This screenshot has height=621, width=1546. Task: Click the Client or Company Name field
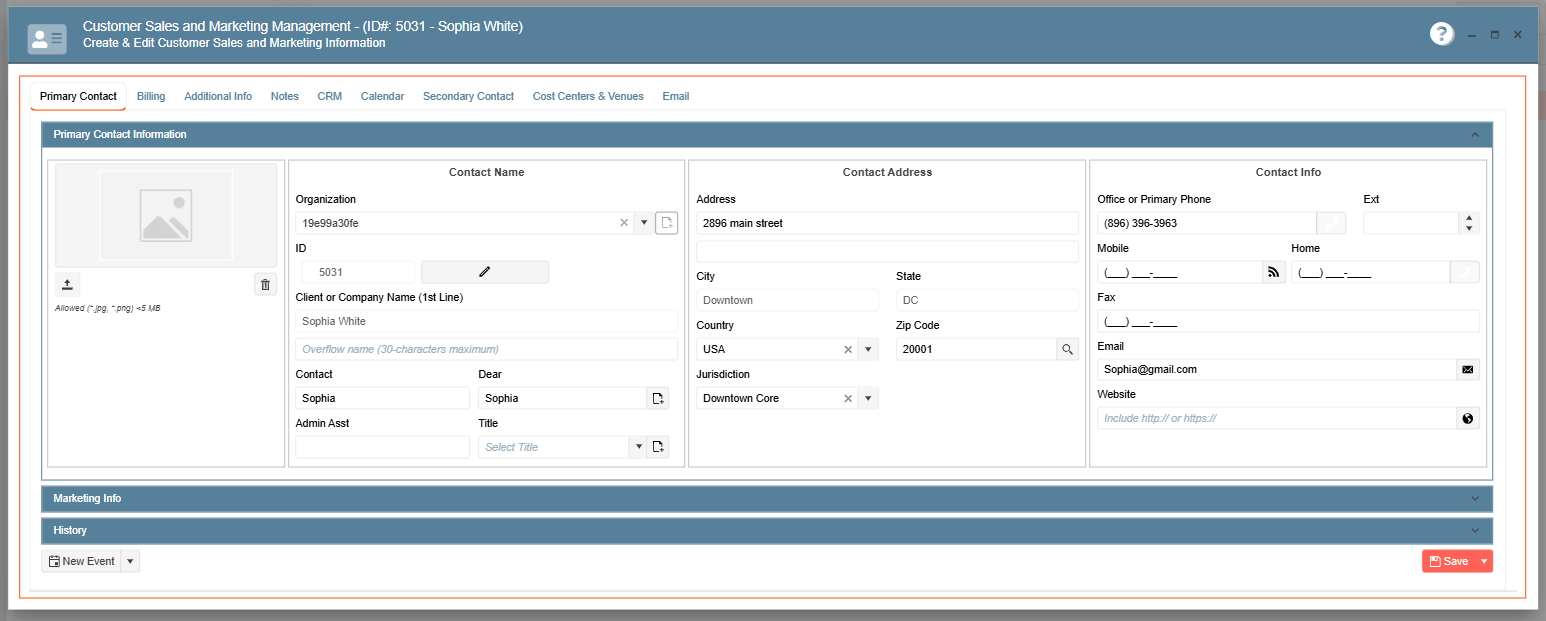(x=486, y=321)
